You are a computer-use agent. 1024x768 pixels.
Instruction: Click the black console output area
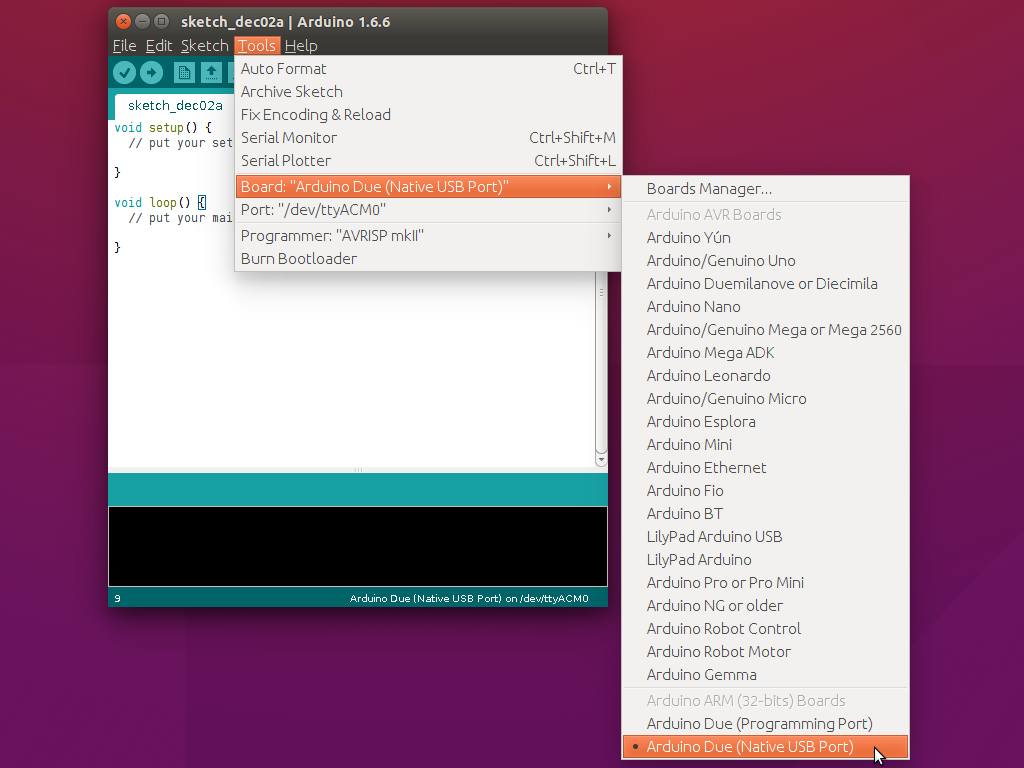tap(358, 547)
